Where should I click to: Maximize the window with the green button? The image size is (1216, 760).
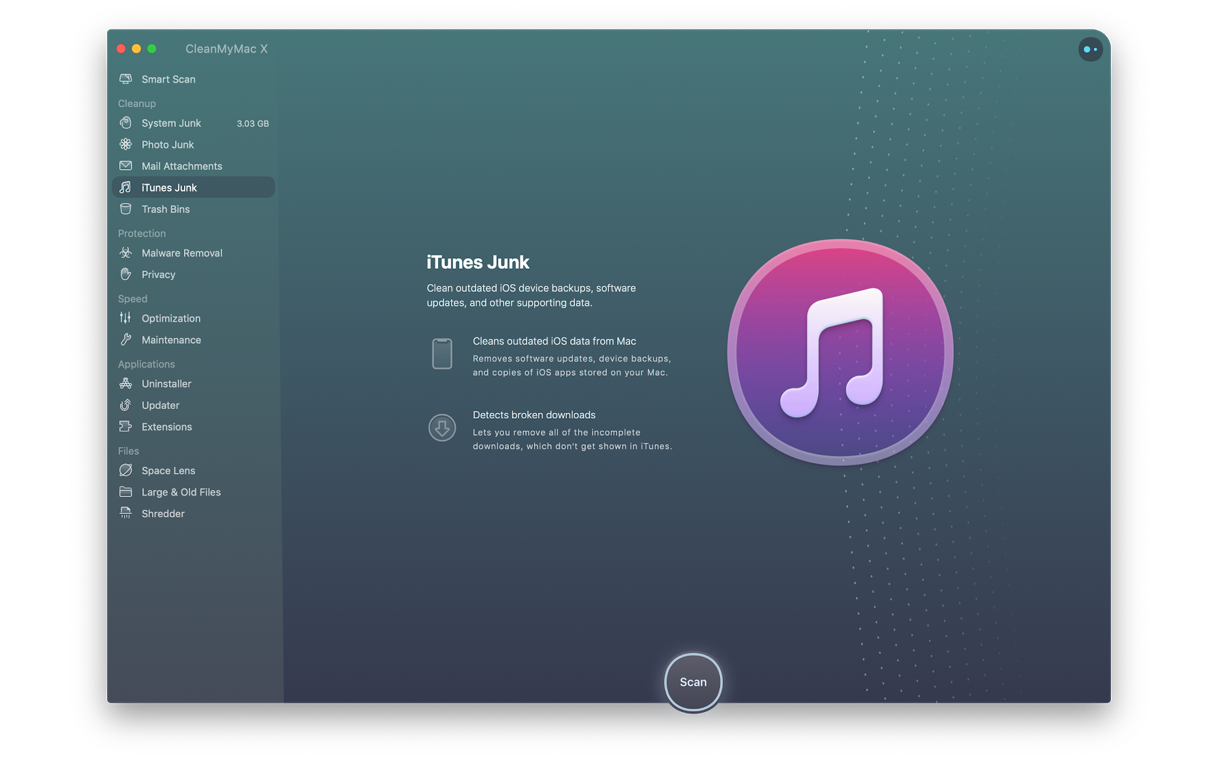pos(152,49)
